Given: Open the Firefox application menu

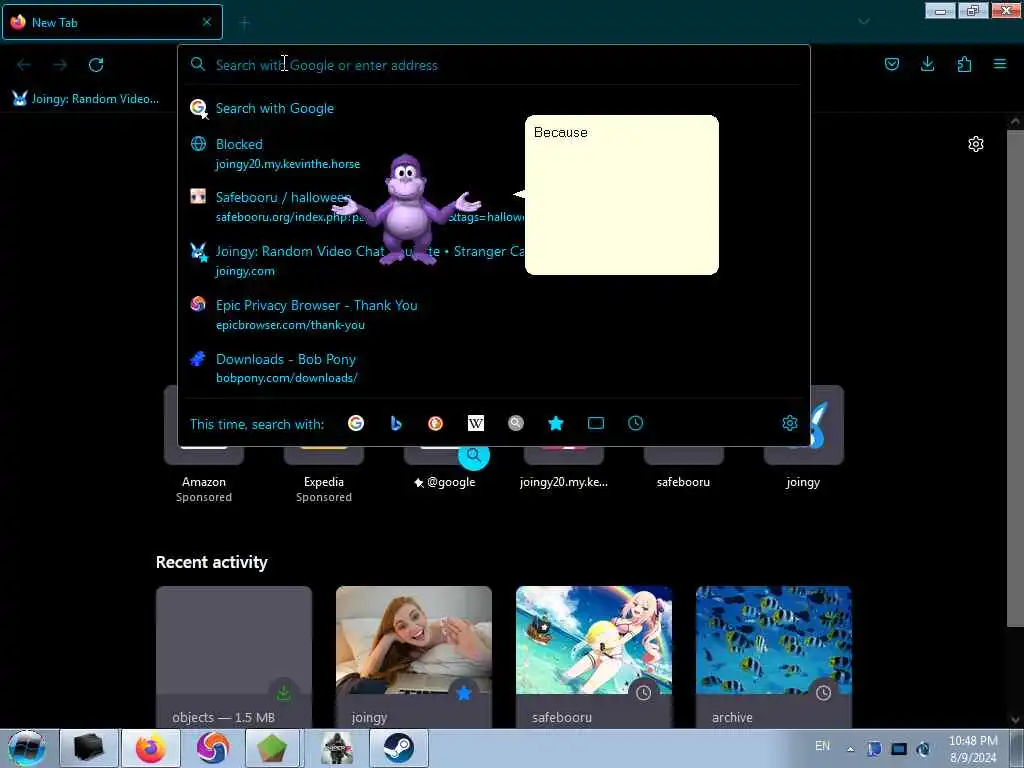Looking at the screenshot, I should [x=1000, y=64].
